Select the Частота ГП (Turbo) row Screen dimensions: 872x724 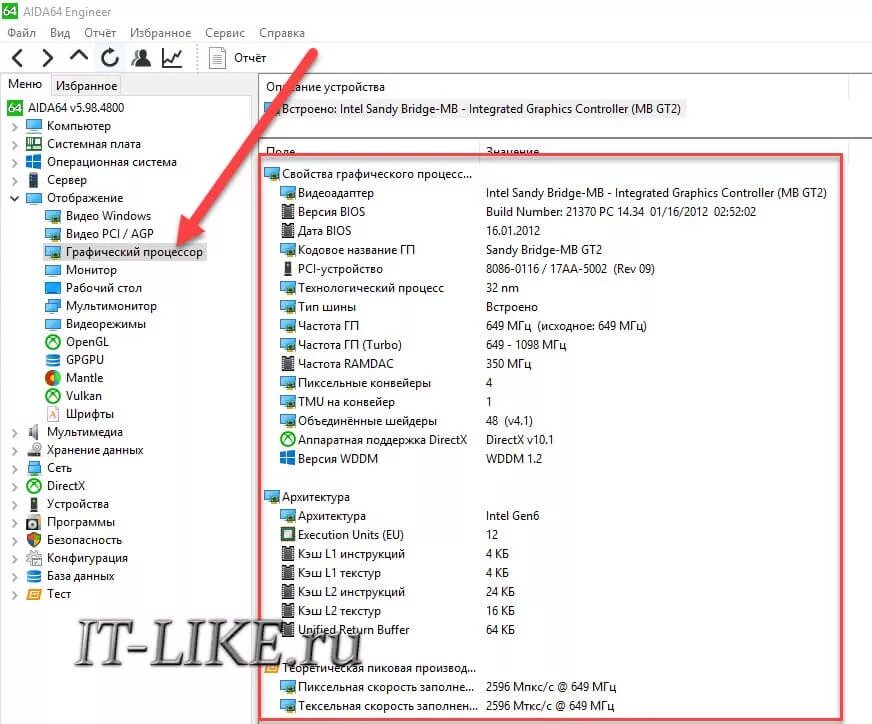coord(423,345)
